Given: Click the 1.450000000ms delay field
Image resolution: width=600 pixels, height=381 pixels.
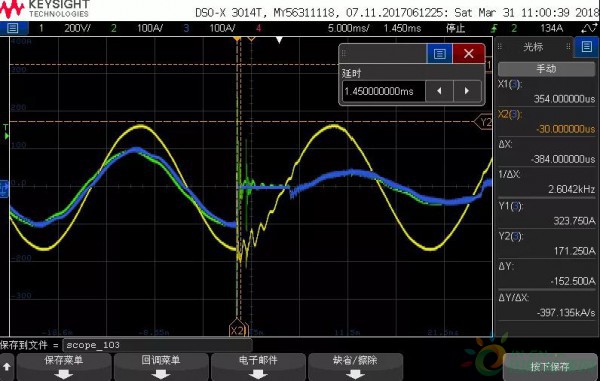Looking at the screenshot, I should click(x=383, y=91).
